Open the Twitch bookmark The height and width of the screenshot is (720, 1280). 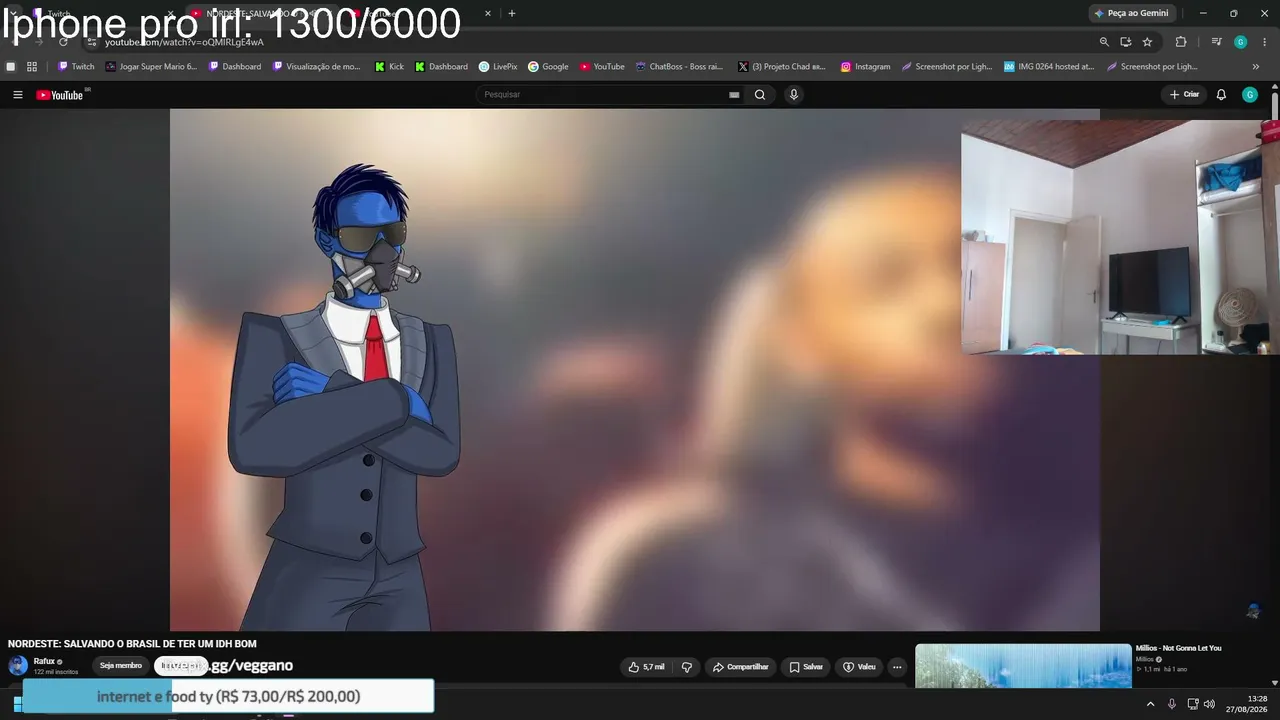pyautogui.click(x=76, y=67)
